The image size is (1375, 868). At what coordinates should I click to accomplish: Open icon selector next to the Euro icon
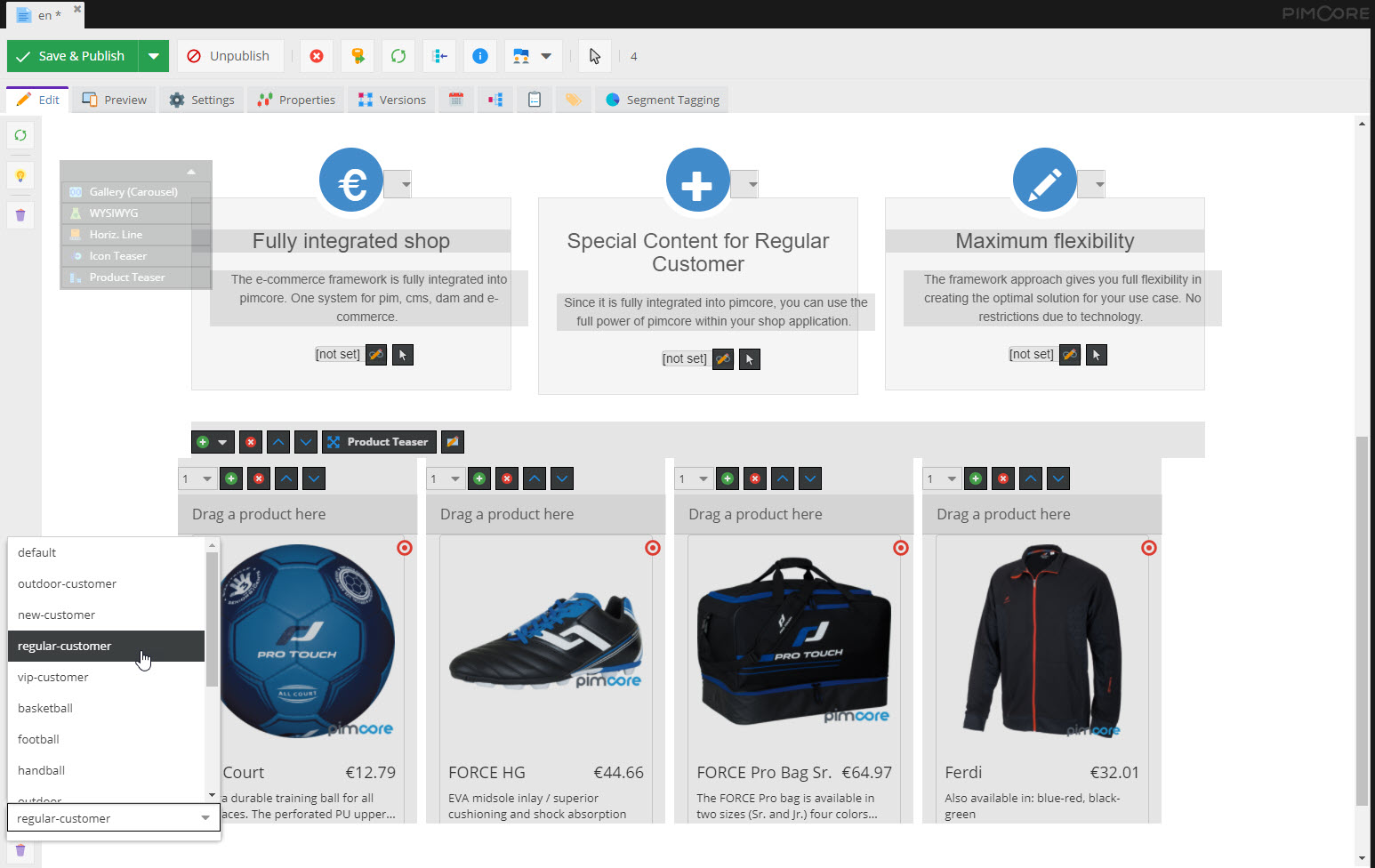point(398,184)
